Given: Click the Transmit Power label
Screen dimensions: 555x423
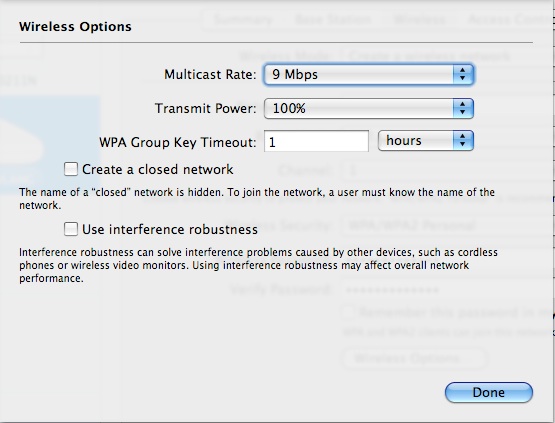Looking at the screenshot, I should (205, 108).
